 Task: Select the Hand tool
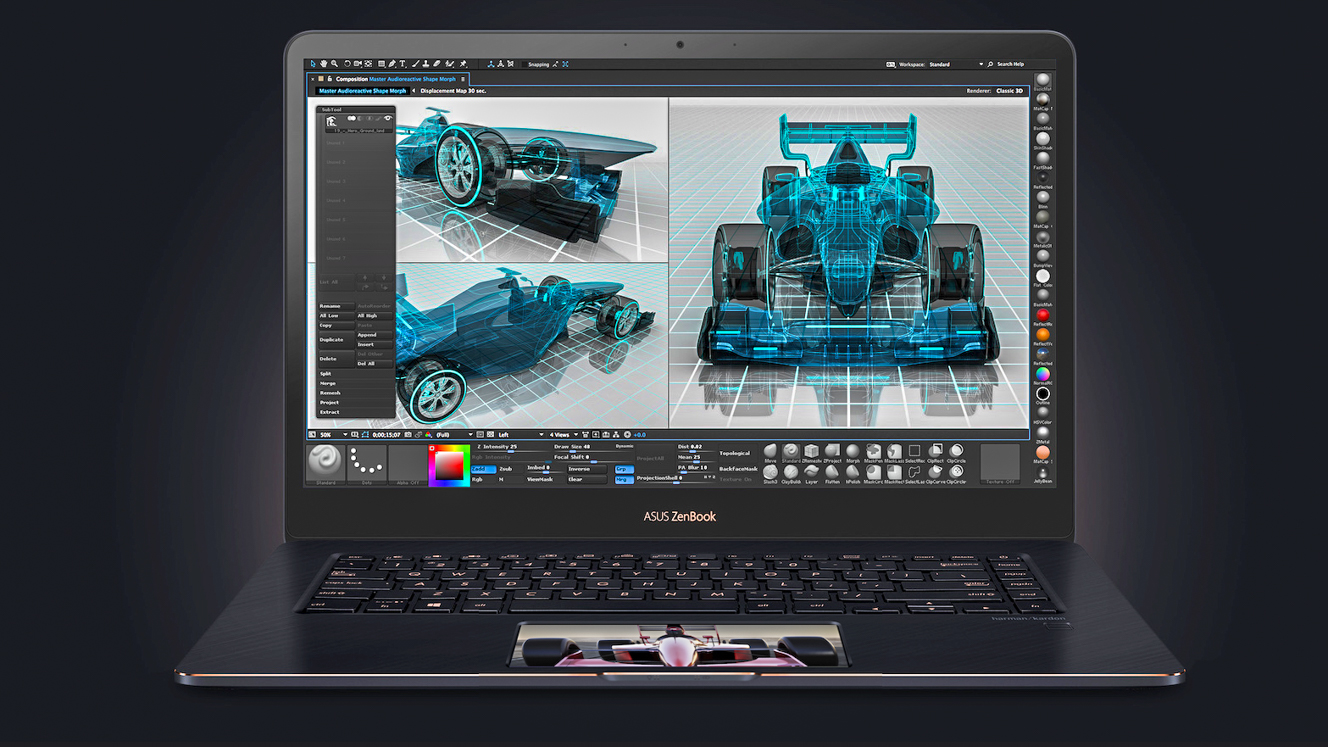tap(324, 64)
